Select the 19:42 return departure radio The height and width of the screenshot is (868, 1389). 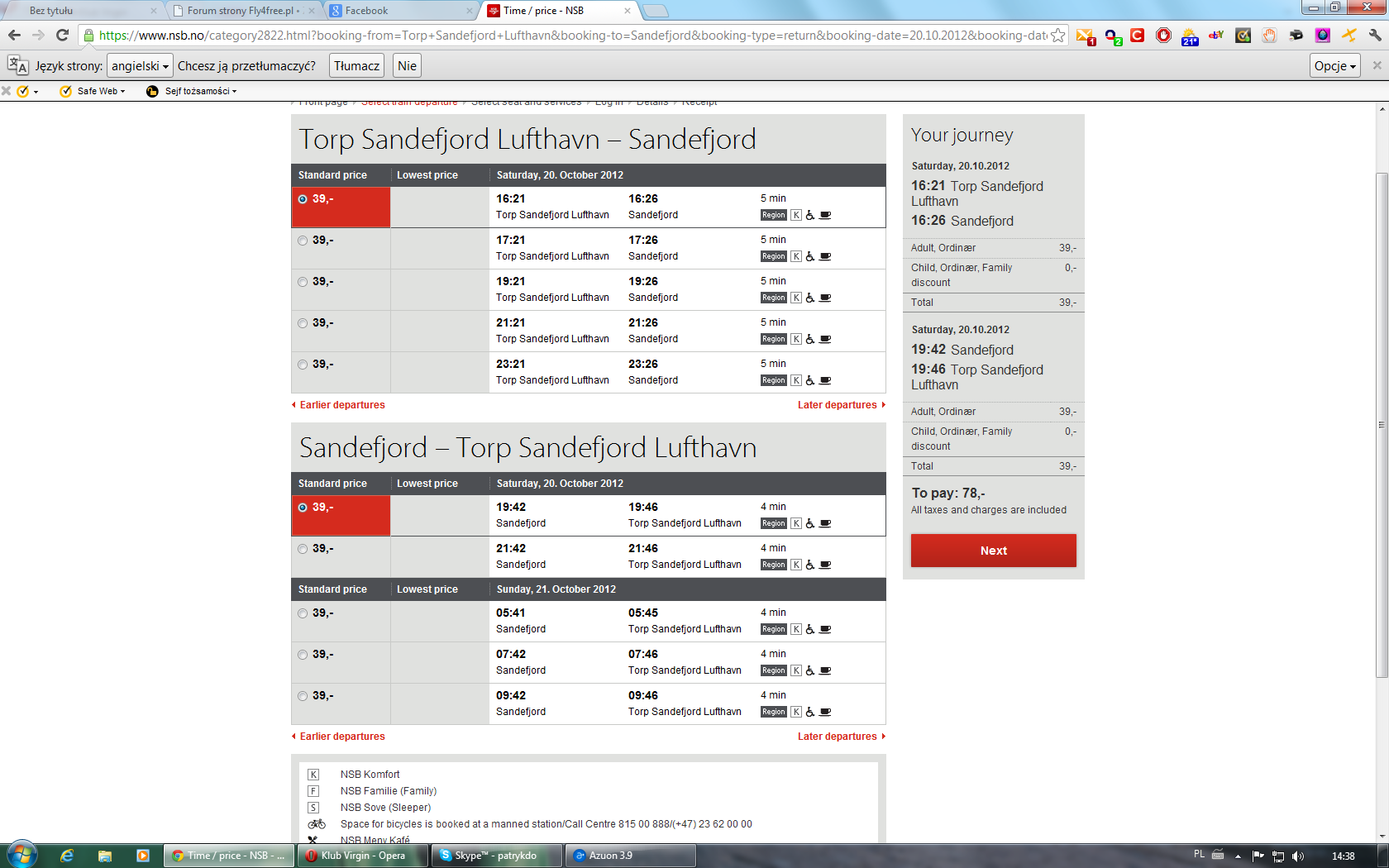[303, 508]
